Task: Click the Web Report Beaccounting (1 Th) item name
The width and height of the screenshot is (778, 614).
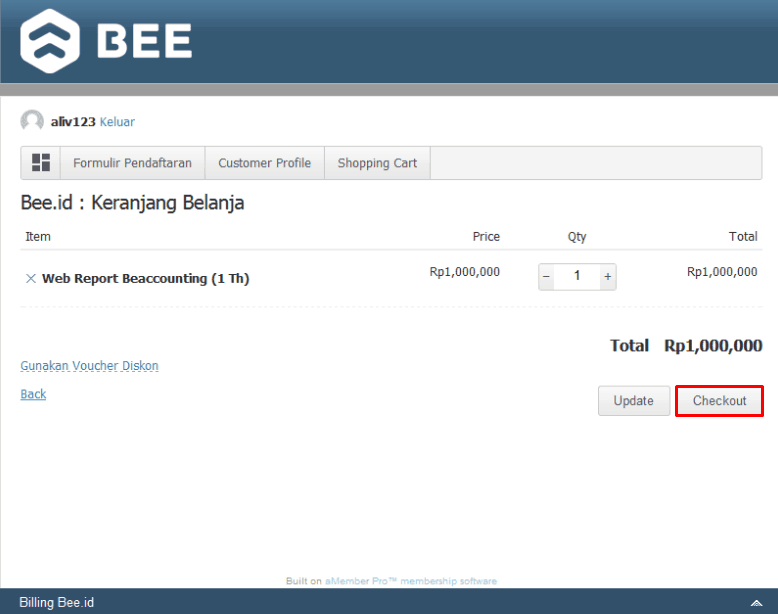Action: click(145, 278)
